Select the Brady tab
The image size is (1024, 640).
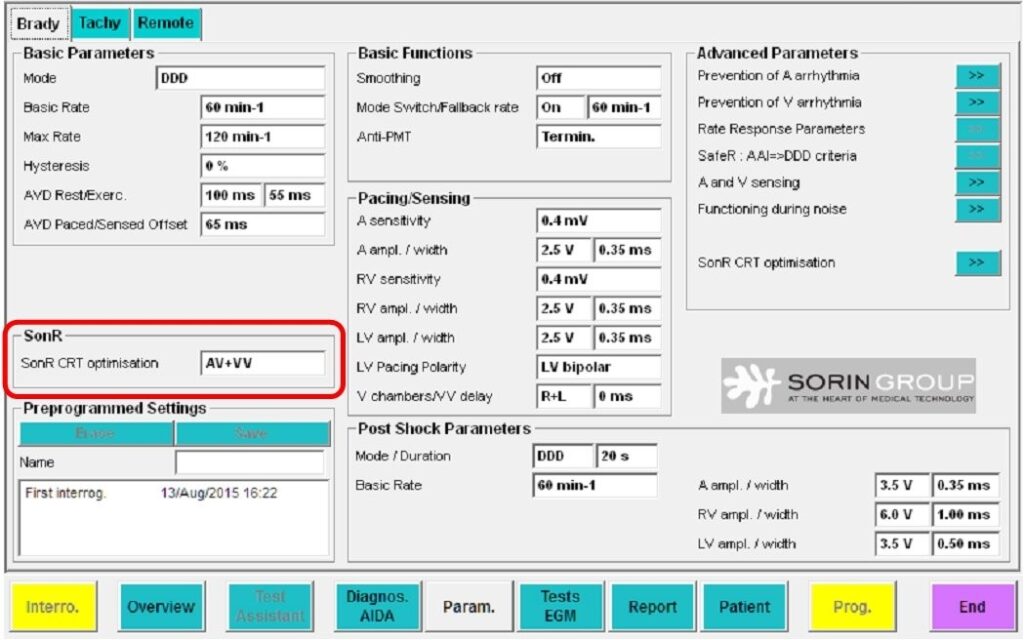tap(38, 23)
